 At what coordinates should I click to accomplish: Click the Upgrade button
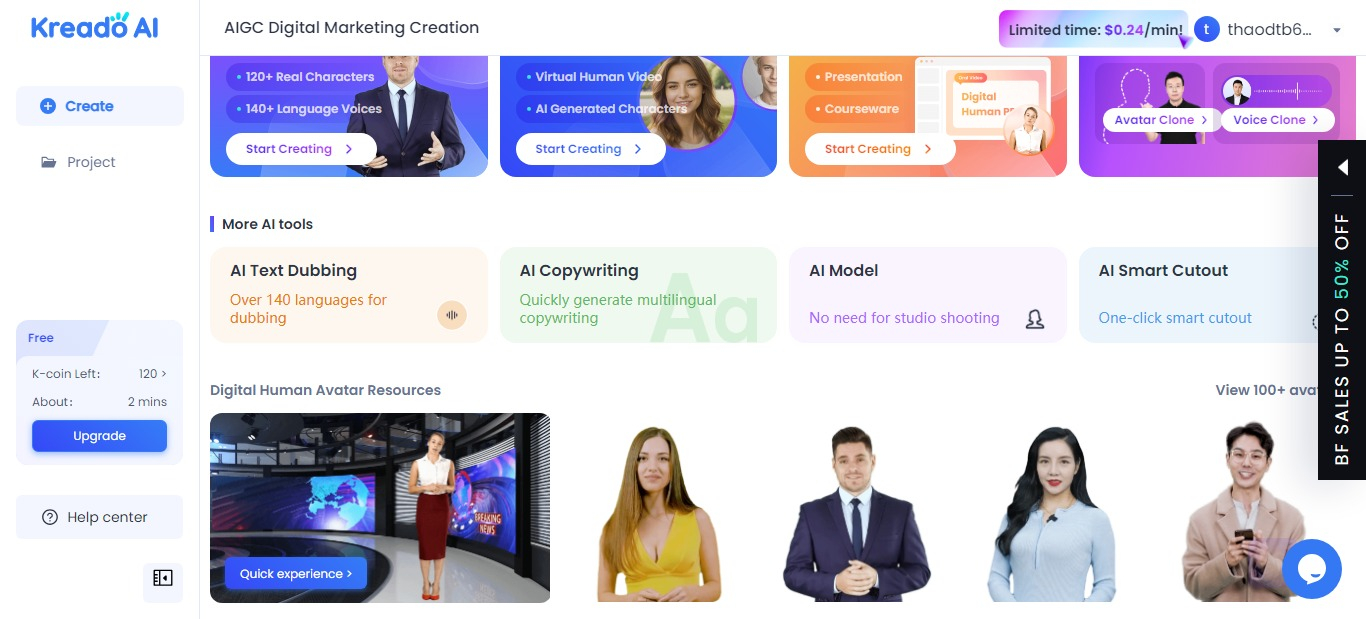point(100,436)
